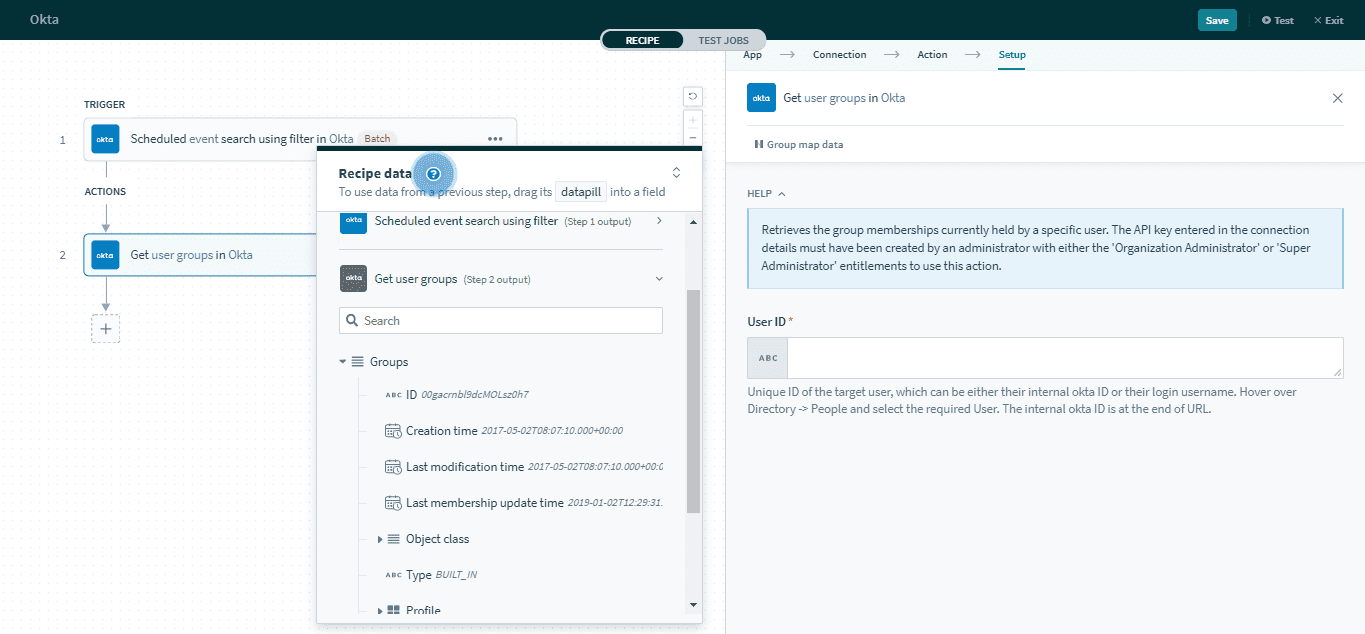Open the Connection step in the breadcrumb
Image resolution: width=1365 pixels, height=634 pixels.
839,54
